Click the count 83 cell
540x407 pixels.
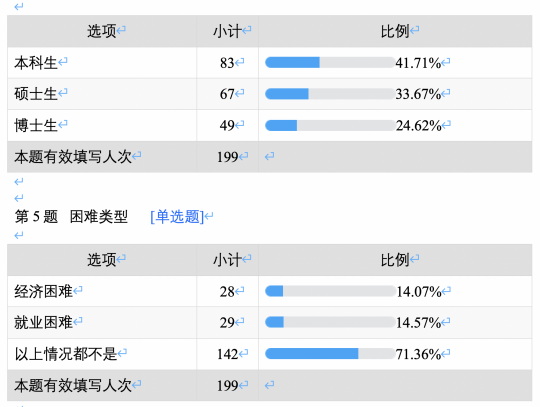(x=228, y=63)
